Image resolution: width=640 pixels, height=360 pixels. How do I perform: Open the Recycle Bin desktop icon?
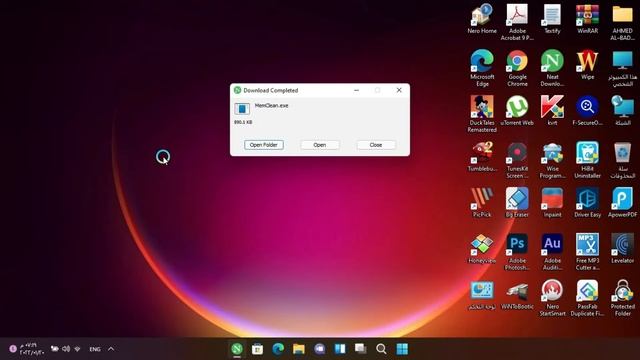coord(622,160)
